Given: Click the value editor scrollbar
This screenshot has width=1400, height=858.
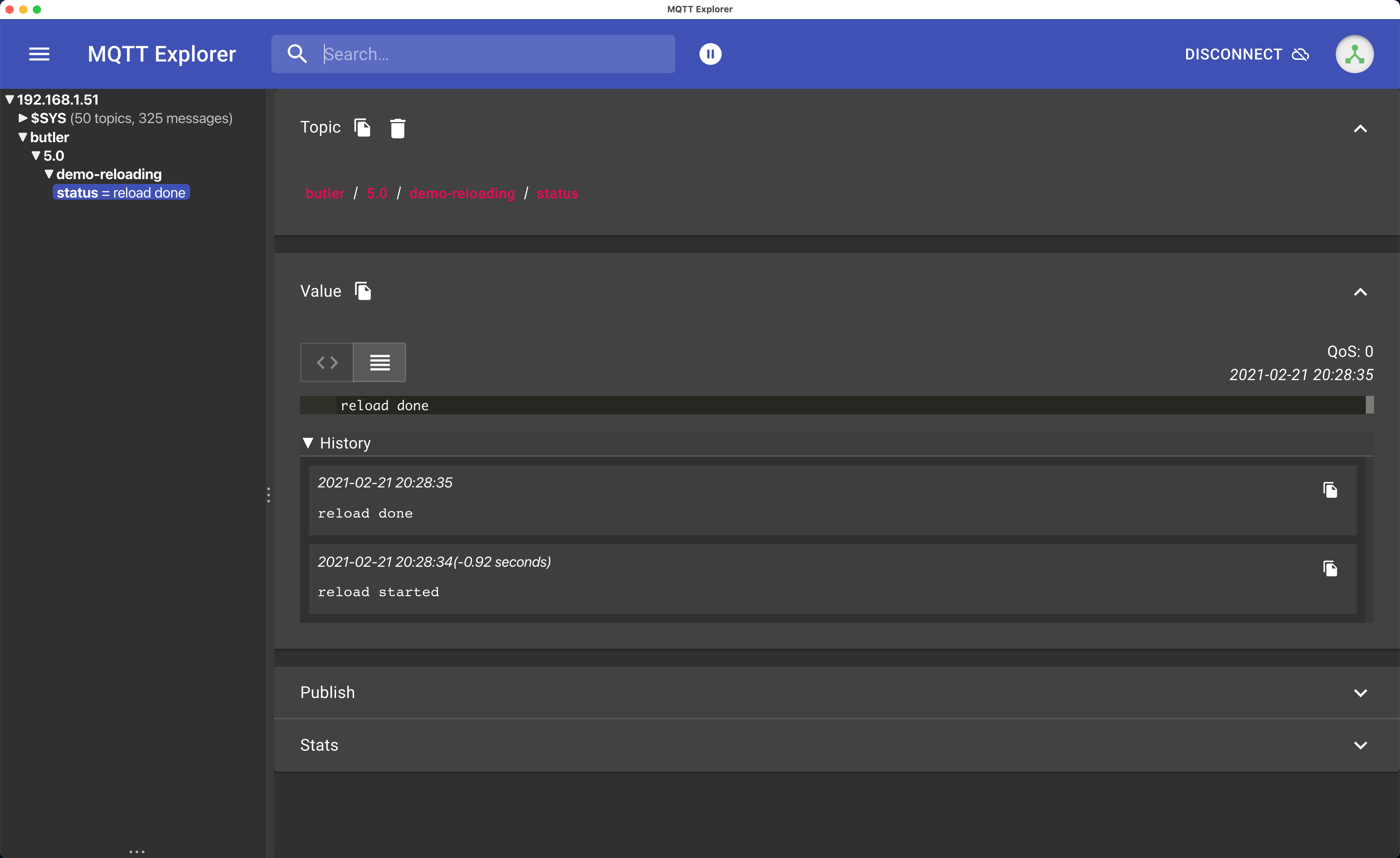Looking at the screenshot, I should [x=1370, y=405].
